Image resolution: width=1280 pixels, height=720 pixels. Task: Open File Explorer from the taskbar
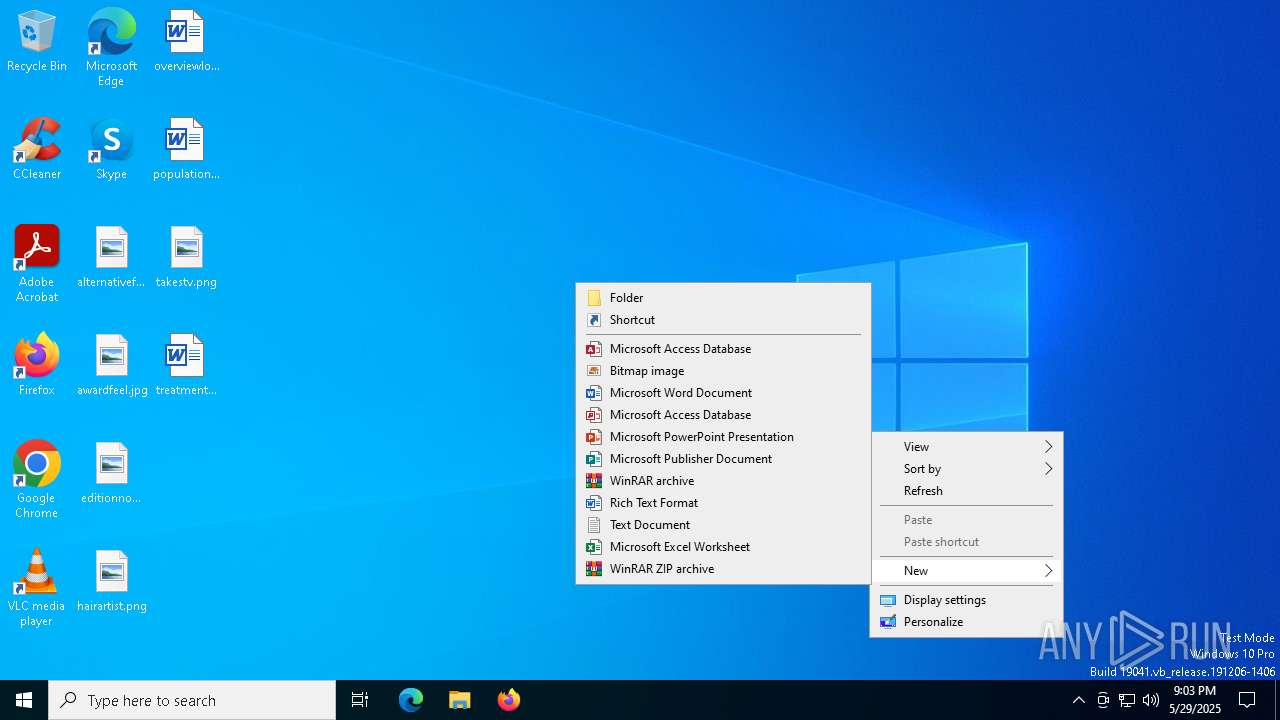(460, 700)
